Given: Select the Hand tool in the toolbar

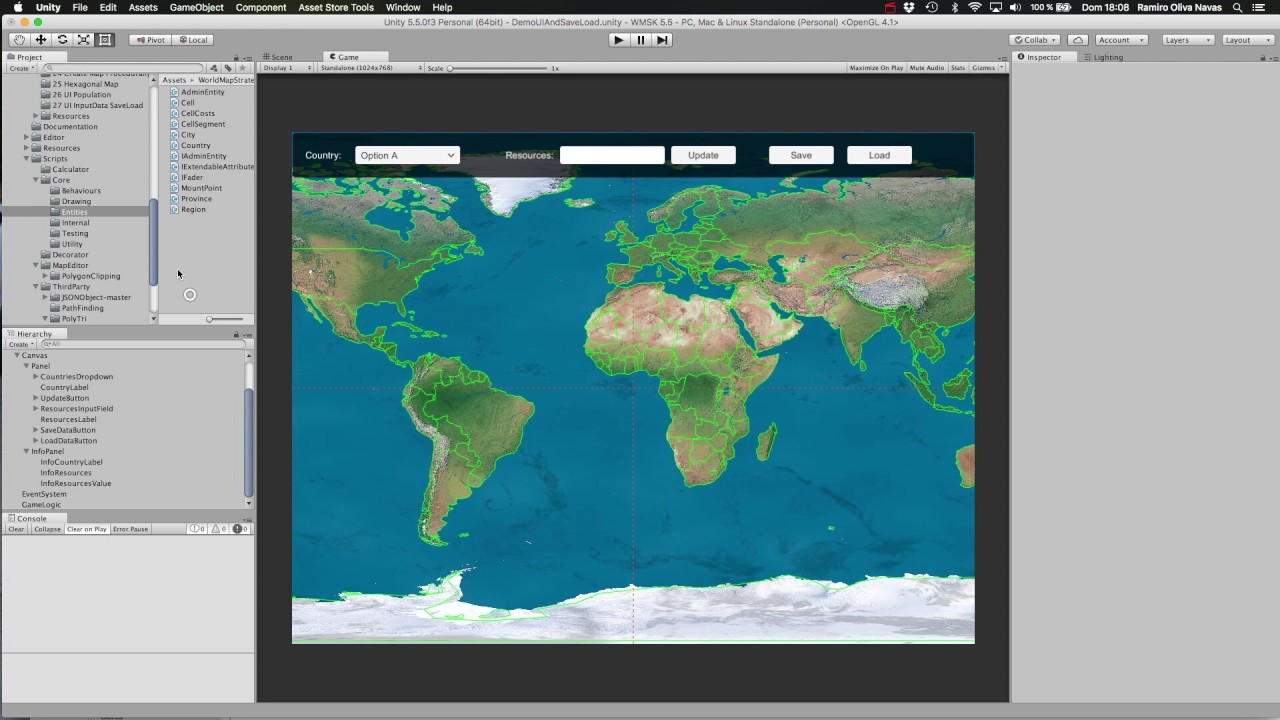Looking at the screenshot, I should [18, 39].
